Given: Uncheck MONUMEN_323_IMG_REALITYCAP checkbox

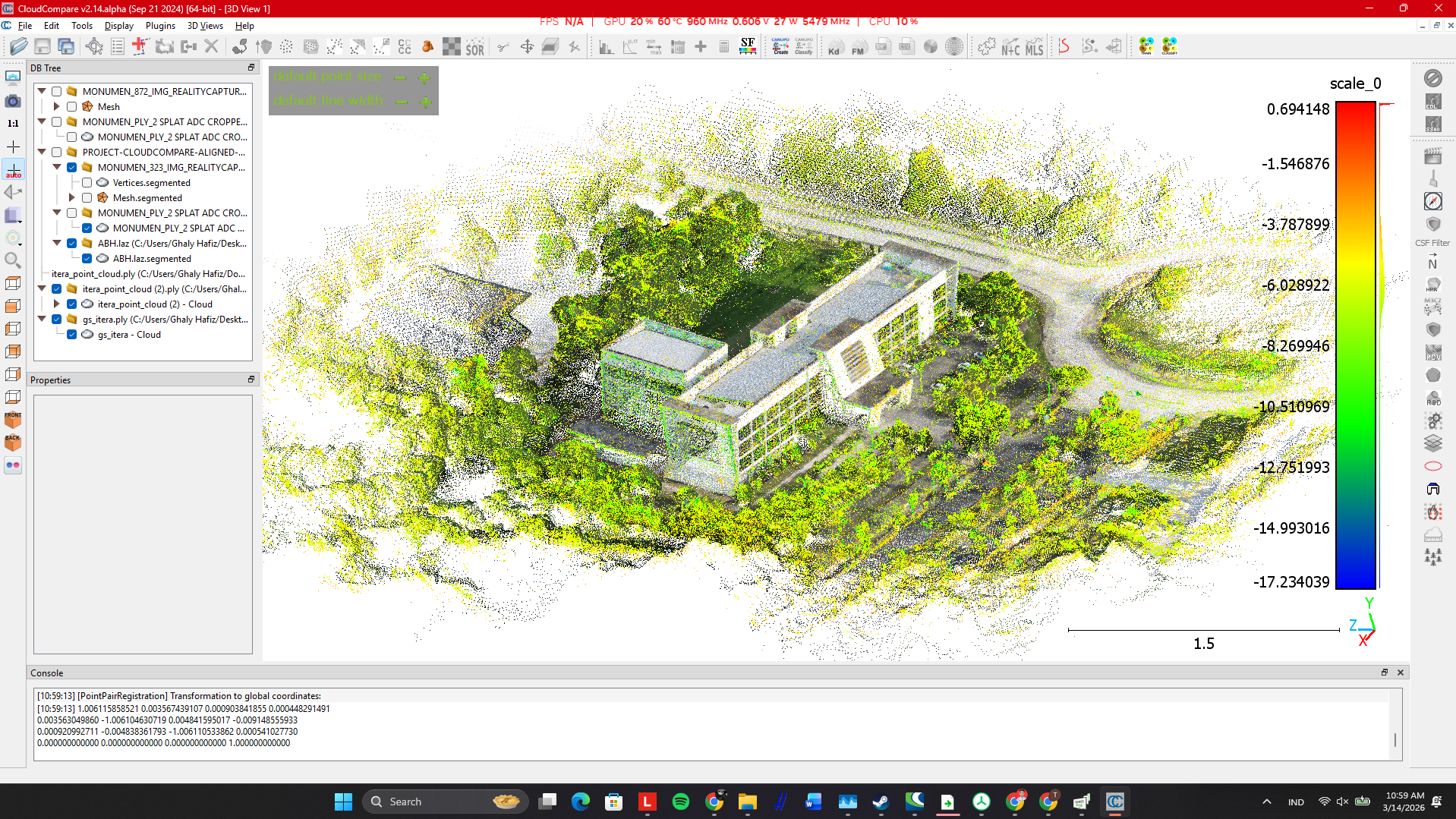Looking at the screenshot, I should pyautogui.click(x=72, y=168).
